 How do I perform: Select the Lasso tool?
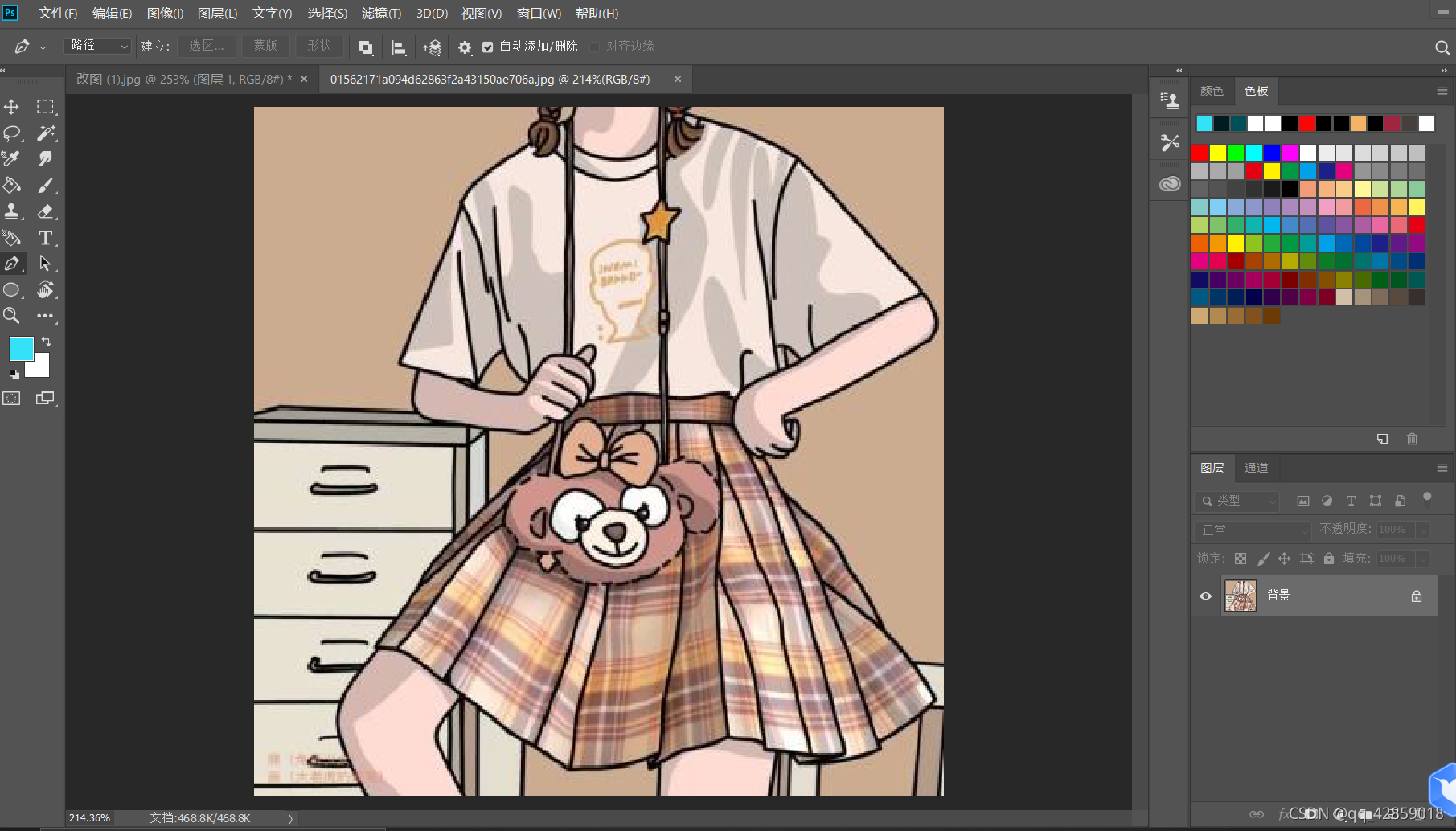point(12,133)
